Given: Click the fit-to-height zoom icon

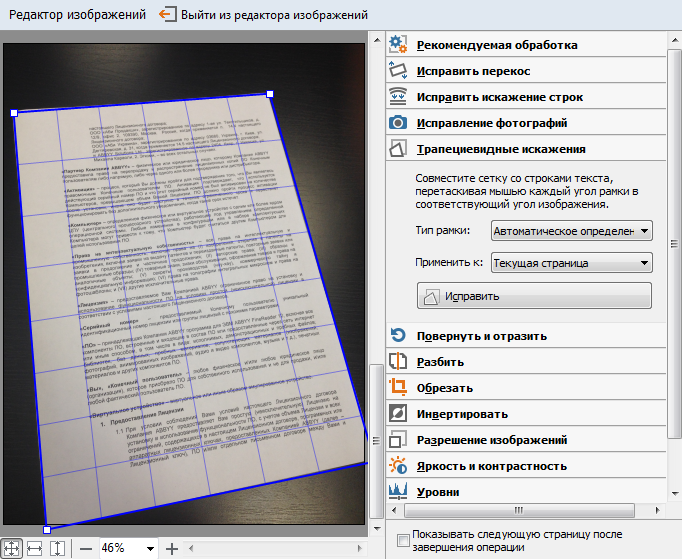Looking at the screenshot, I should click(x=57, y=548).
